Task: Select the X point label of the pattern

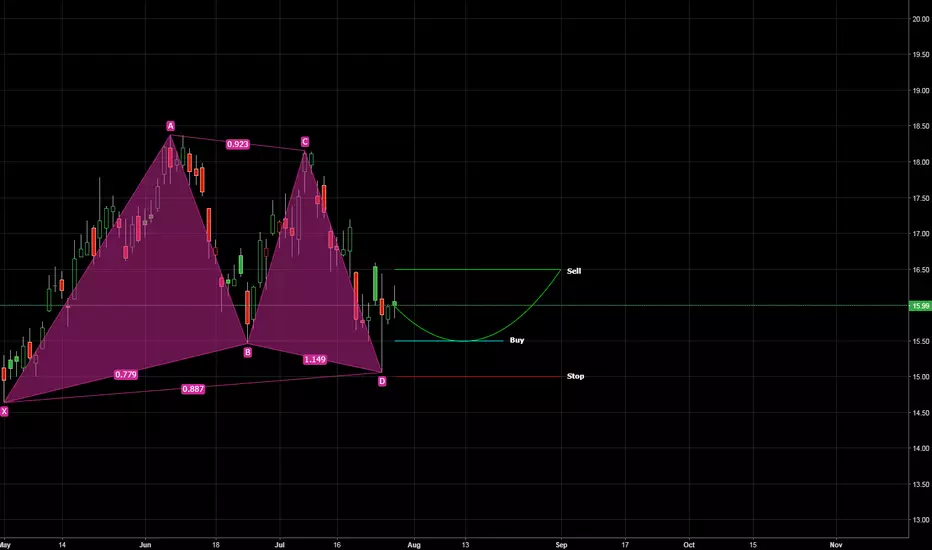Action: (4, 411)
